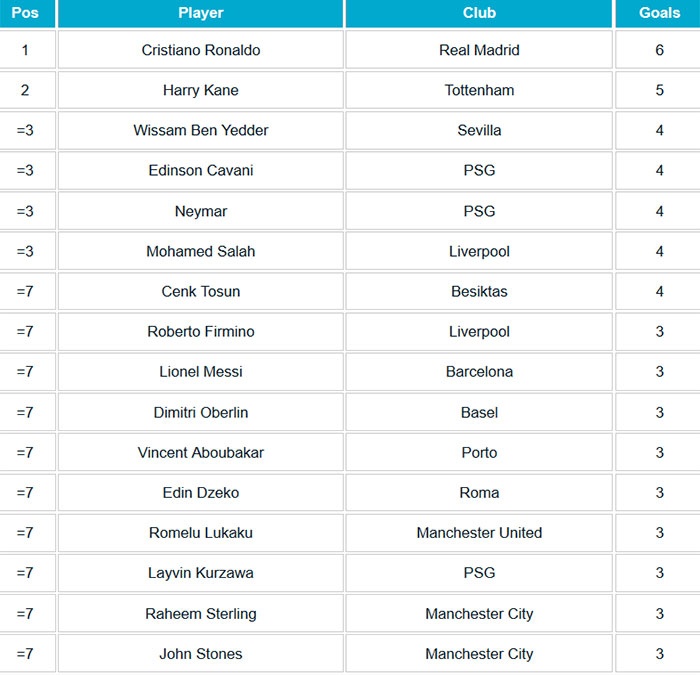The image size is (700, 675).
Task: Select the Manchester United club cell
Action: (x=479, y=532)
